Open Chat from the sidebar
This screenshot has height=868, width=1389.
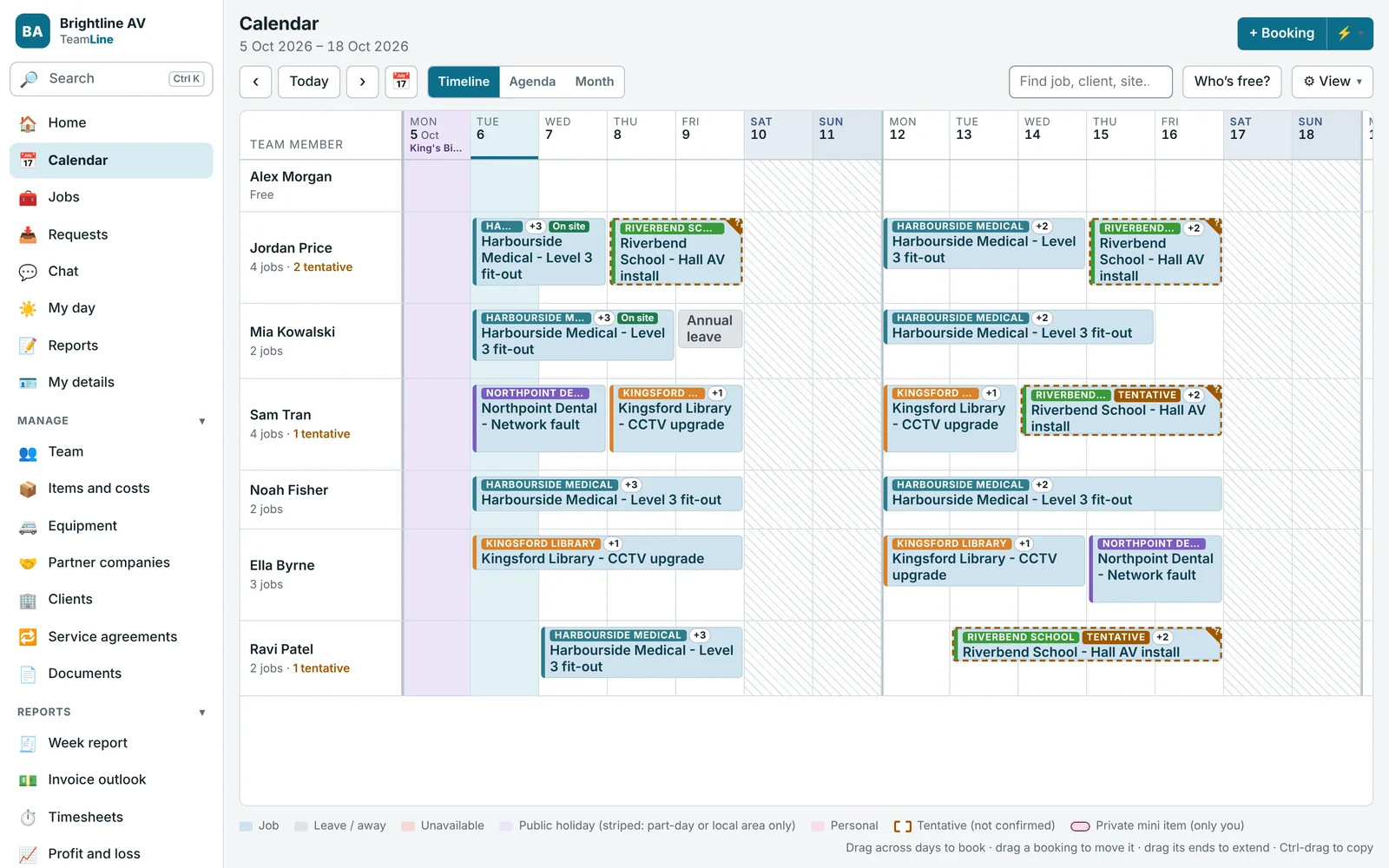point(111,271)
